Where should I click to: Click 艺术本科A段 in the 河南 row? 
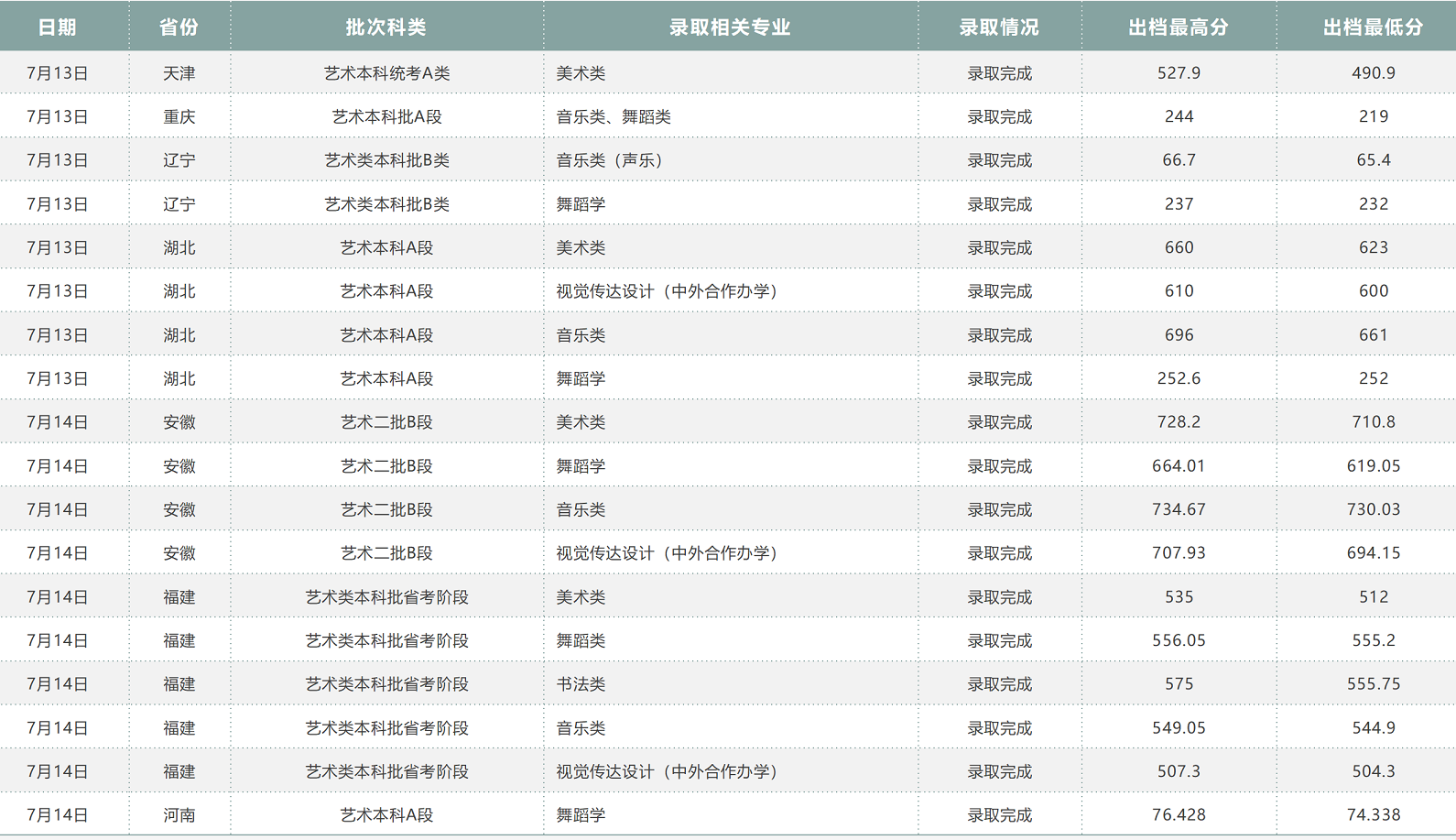pos(386,815)
